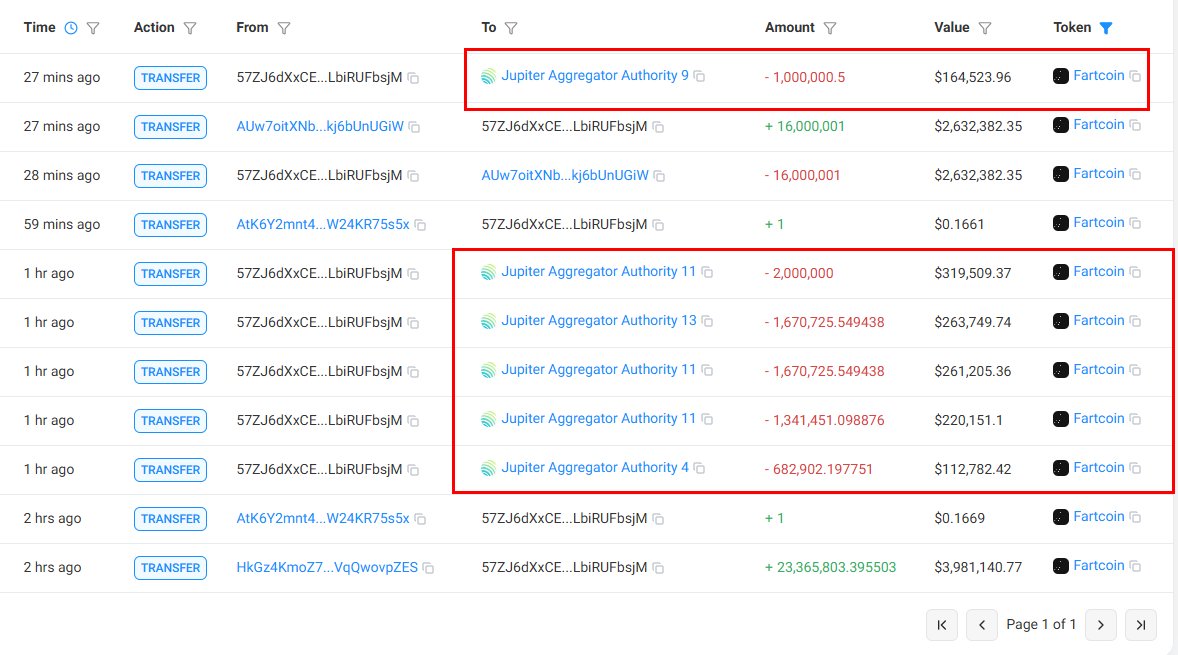
Task: Select the value $164,523.96
Action: [x=973, y=77]
